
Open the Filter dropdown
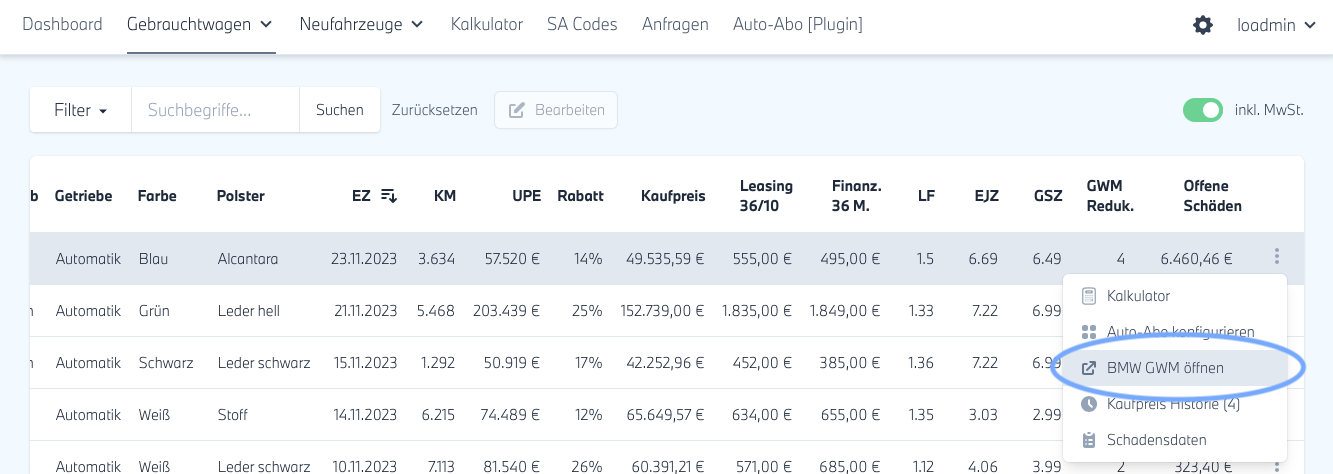tap(81, 110)
